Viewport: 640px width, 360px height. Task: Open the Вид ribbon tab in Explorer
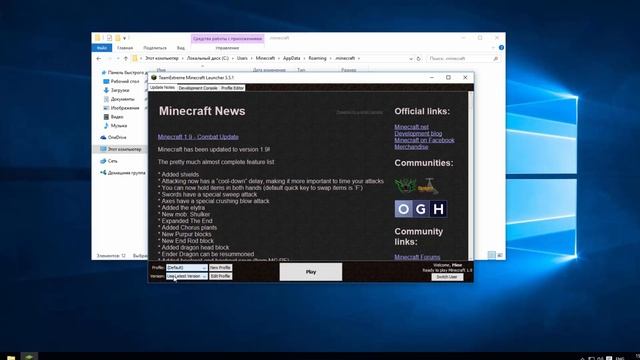click(180, 48)
